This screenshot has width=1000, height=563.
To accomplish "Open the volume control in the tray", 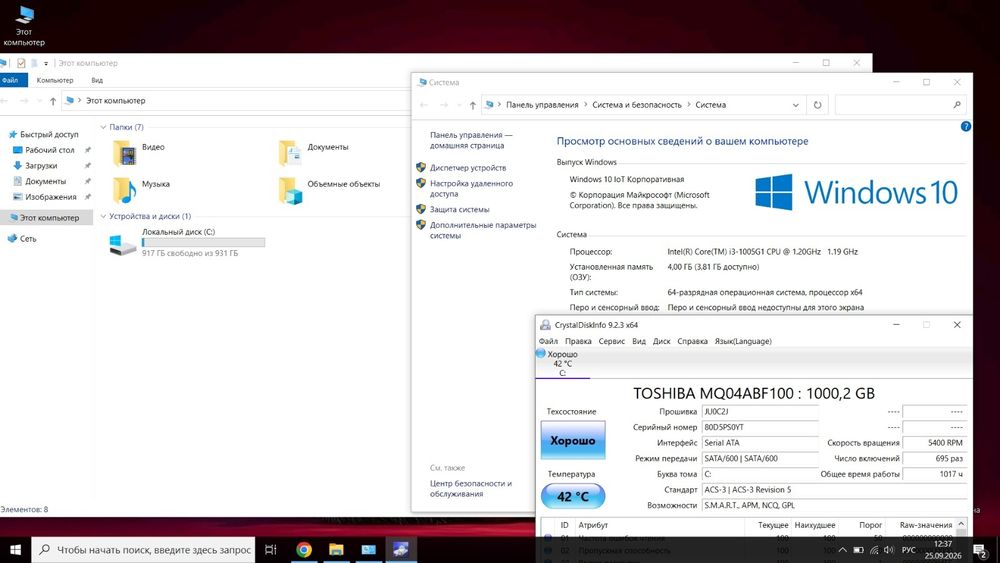I will (888, 550).
